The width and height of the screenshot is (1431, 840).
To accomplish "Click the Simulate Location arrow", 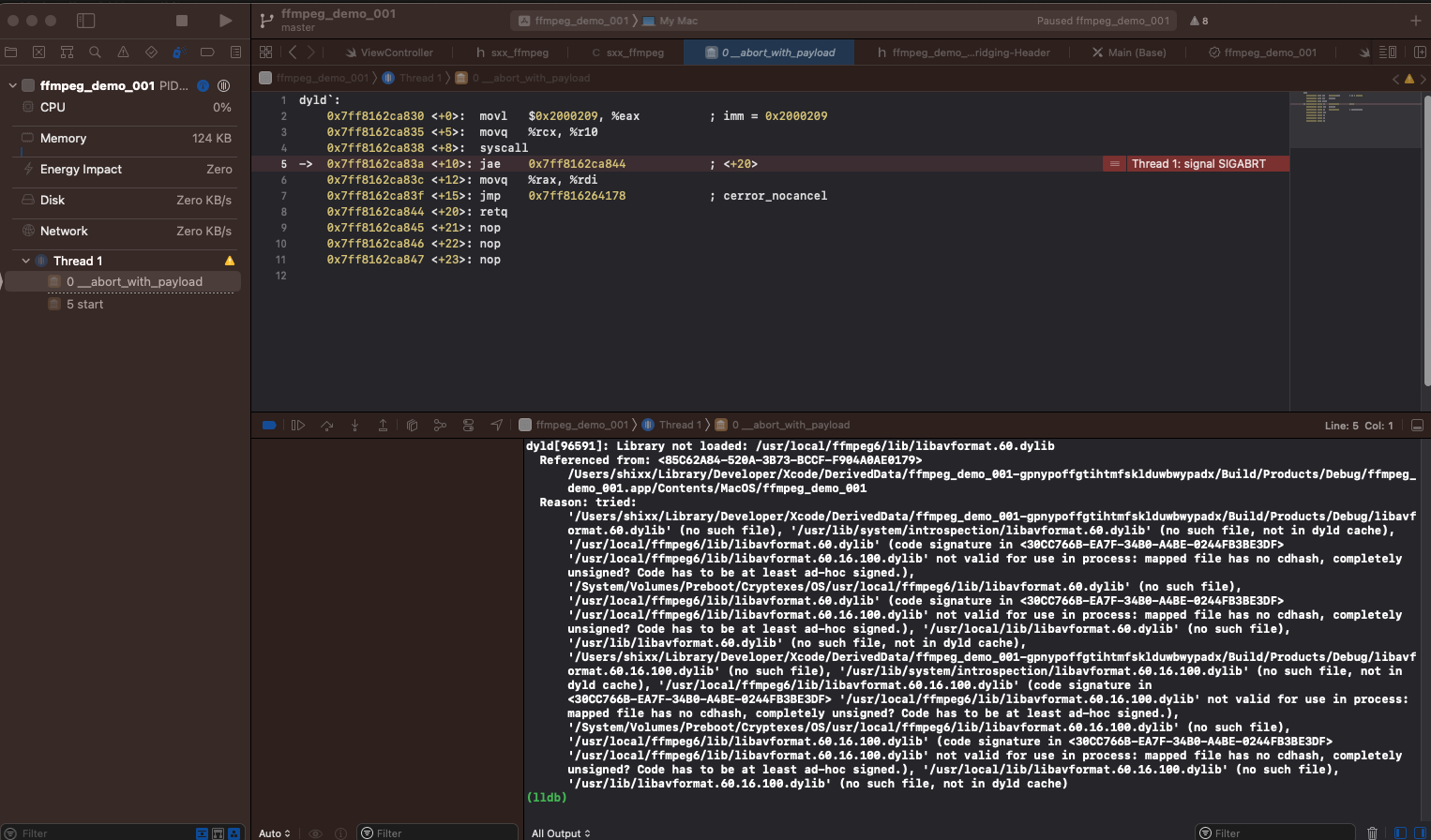I will 496,426.
